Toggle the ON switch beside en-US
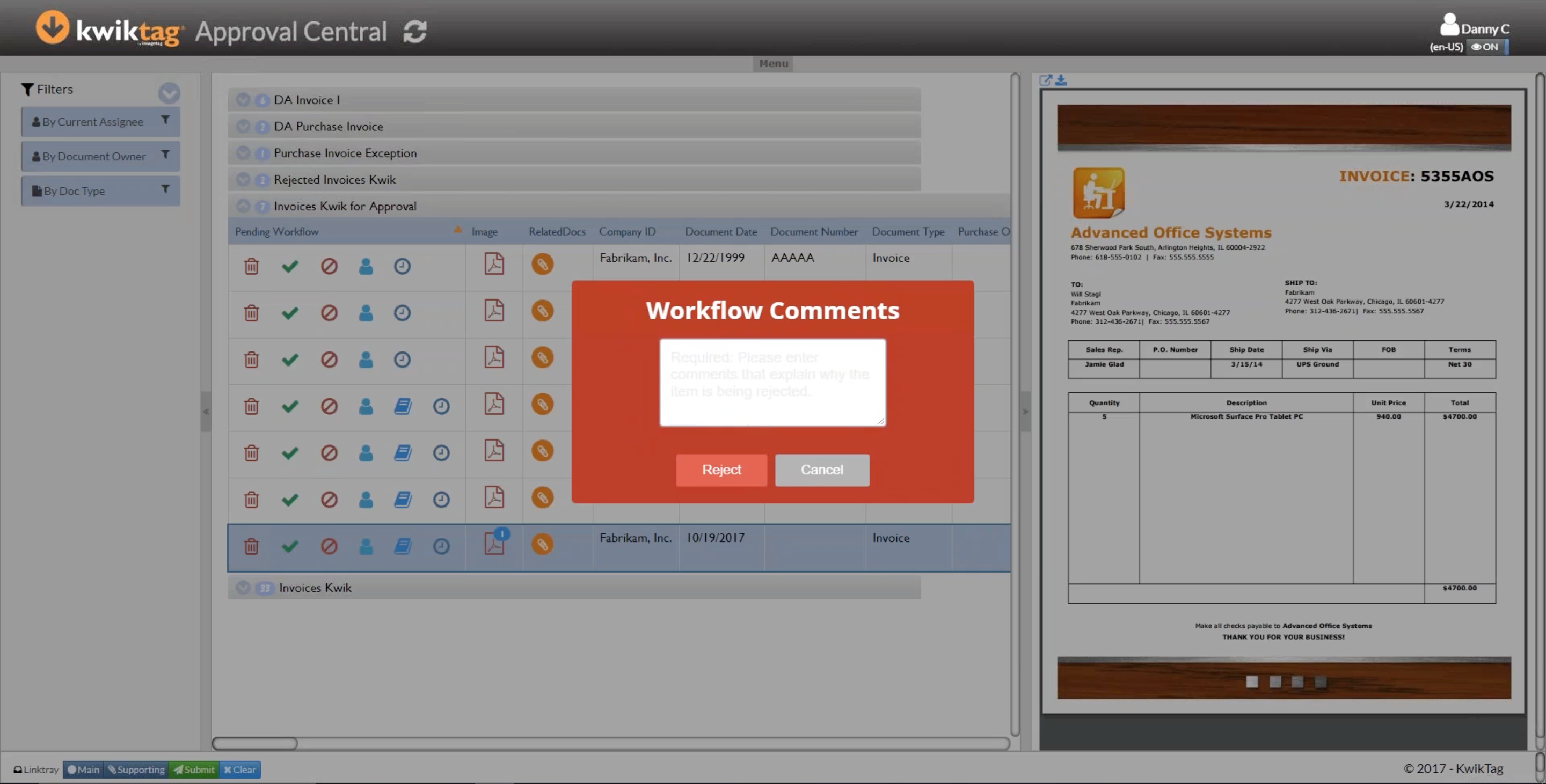 1487,47
